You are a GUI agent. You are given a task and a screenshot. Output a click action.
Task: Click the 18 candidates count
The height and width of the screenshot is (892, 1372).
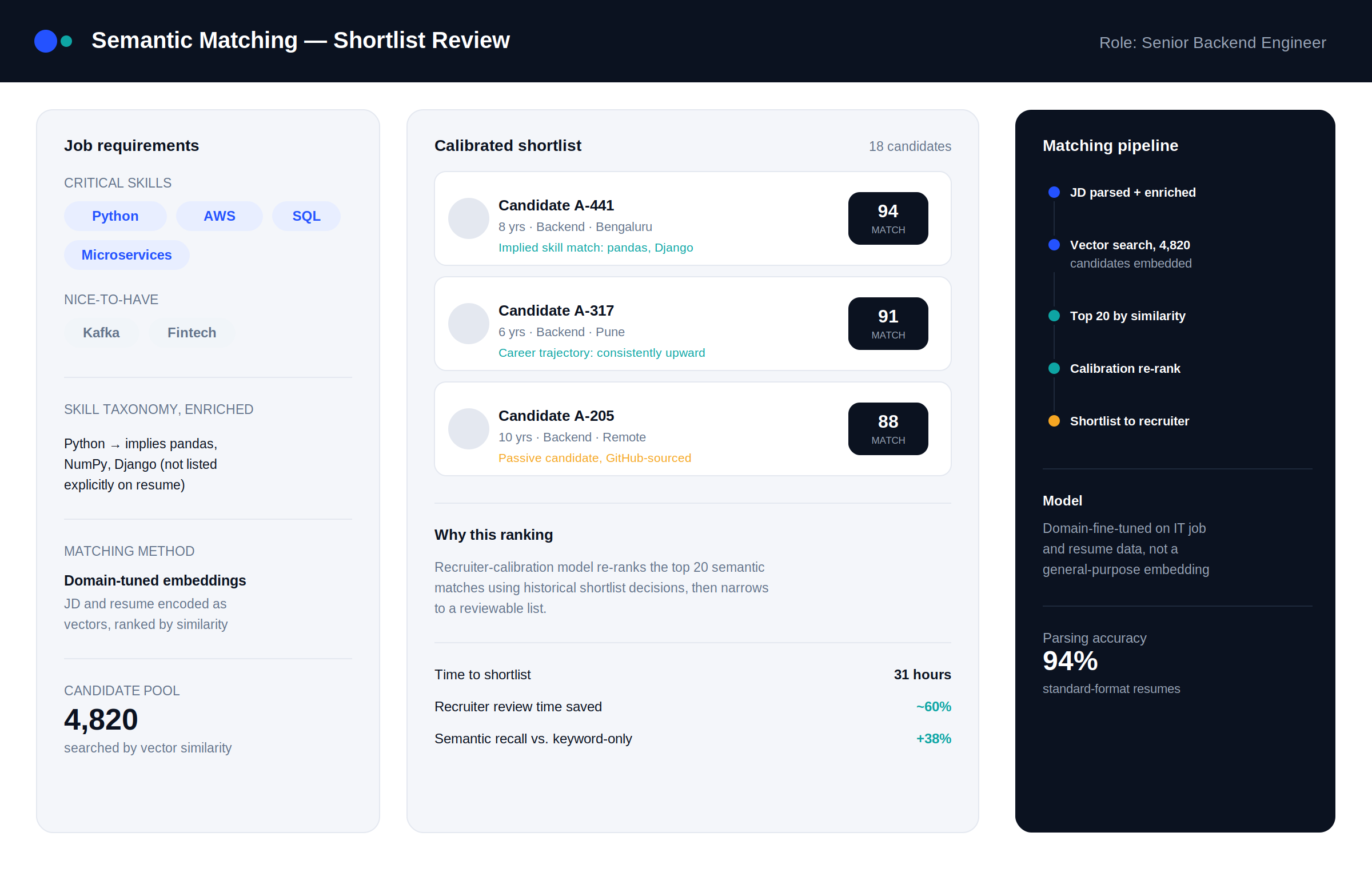910,146
